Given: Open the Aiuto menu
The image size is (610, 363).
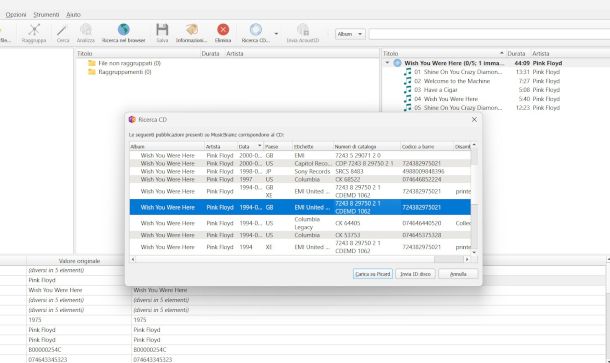Looking at the screenshot, I should click(x=73, y=15).
